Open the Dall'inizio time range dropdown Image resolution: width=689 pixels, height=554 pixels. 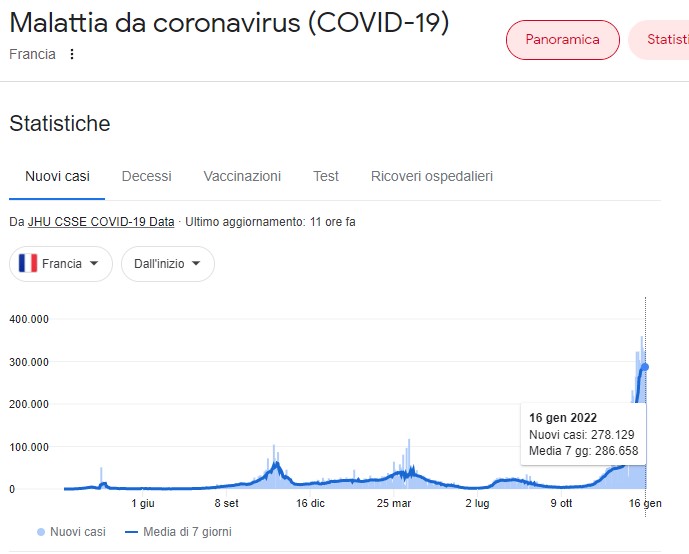[167, 264]
